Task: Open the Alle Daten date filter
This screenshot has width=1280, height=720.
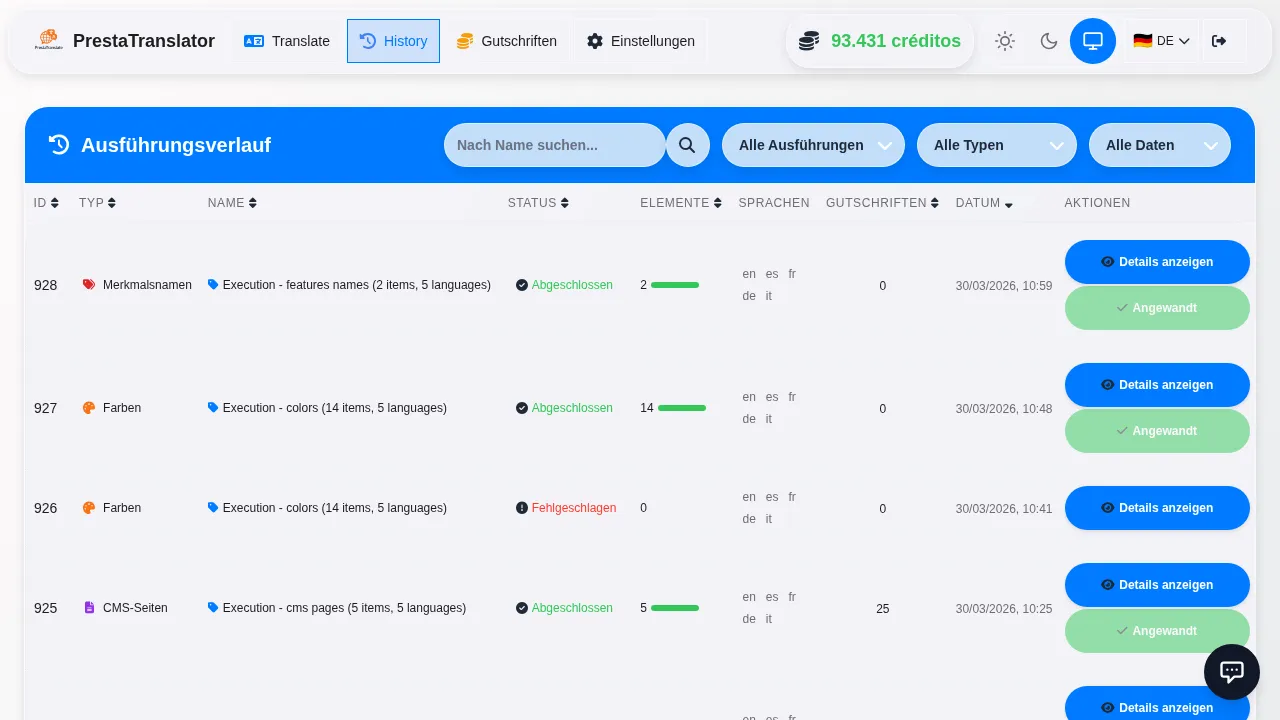Action: point(1159,145)
